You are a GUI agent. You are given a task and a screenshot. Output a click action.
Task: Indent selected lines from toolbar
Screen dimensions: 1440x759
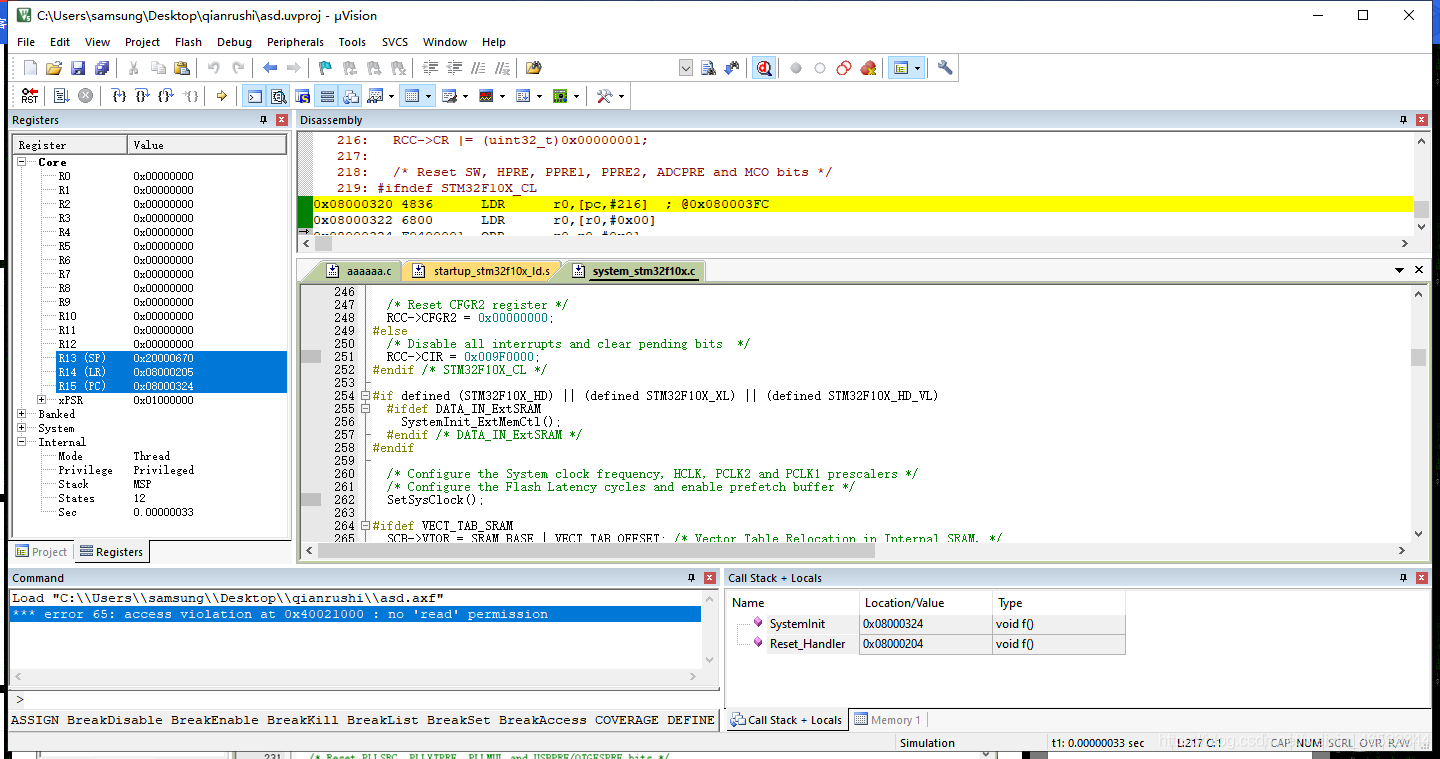pos(431,68)
